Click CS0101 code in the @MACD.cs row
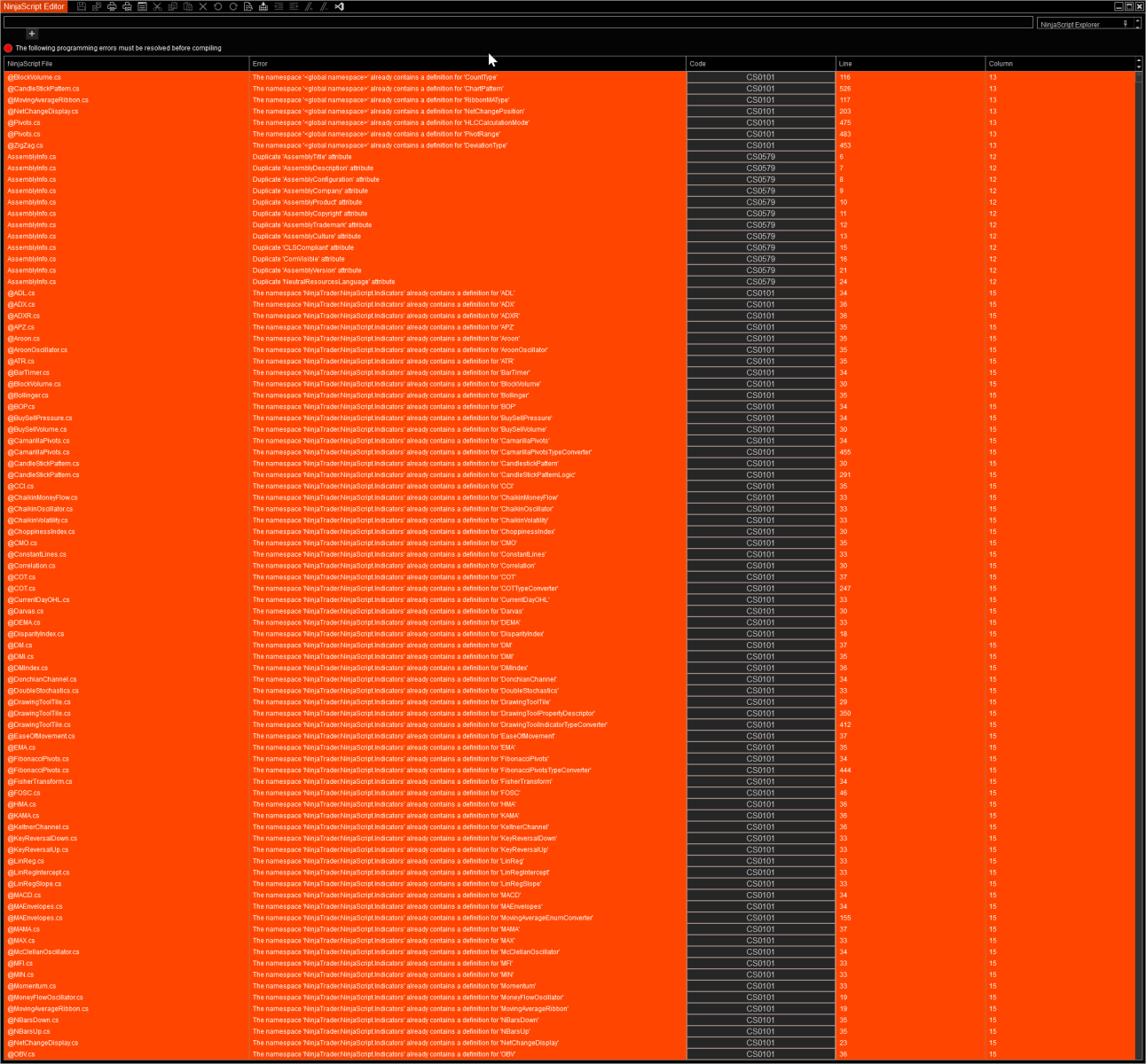 [760, 896]
